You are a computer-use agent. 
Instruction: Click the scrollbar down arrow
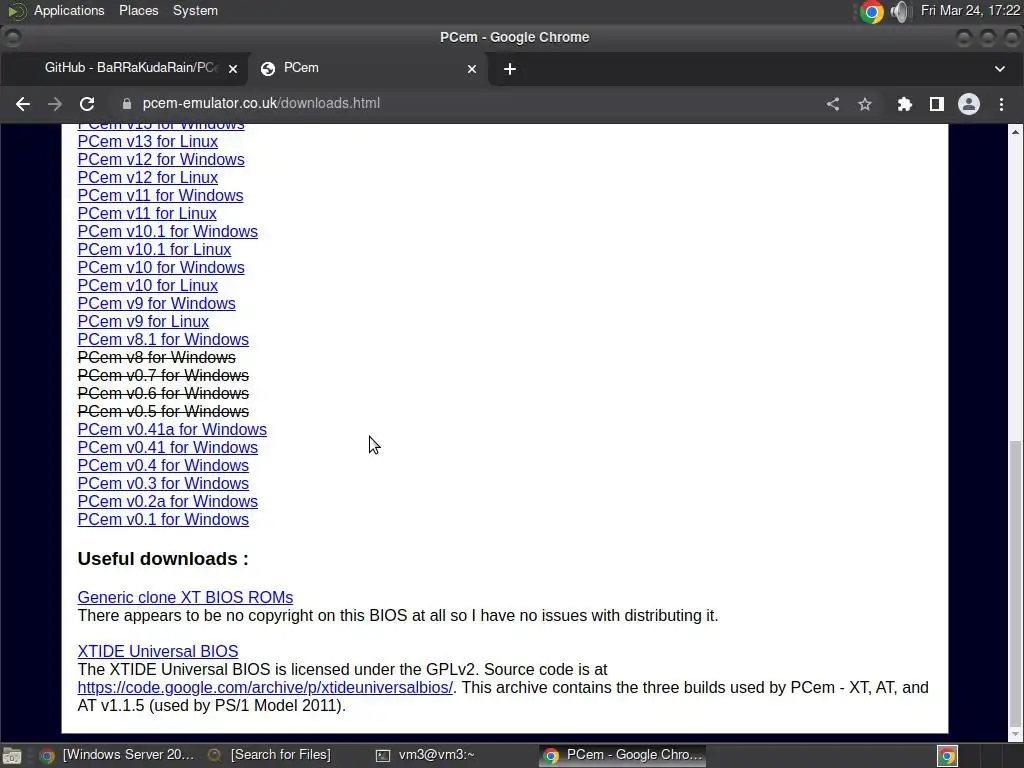(x=1015, y=734)
